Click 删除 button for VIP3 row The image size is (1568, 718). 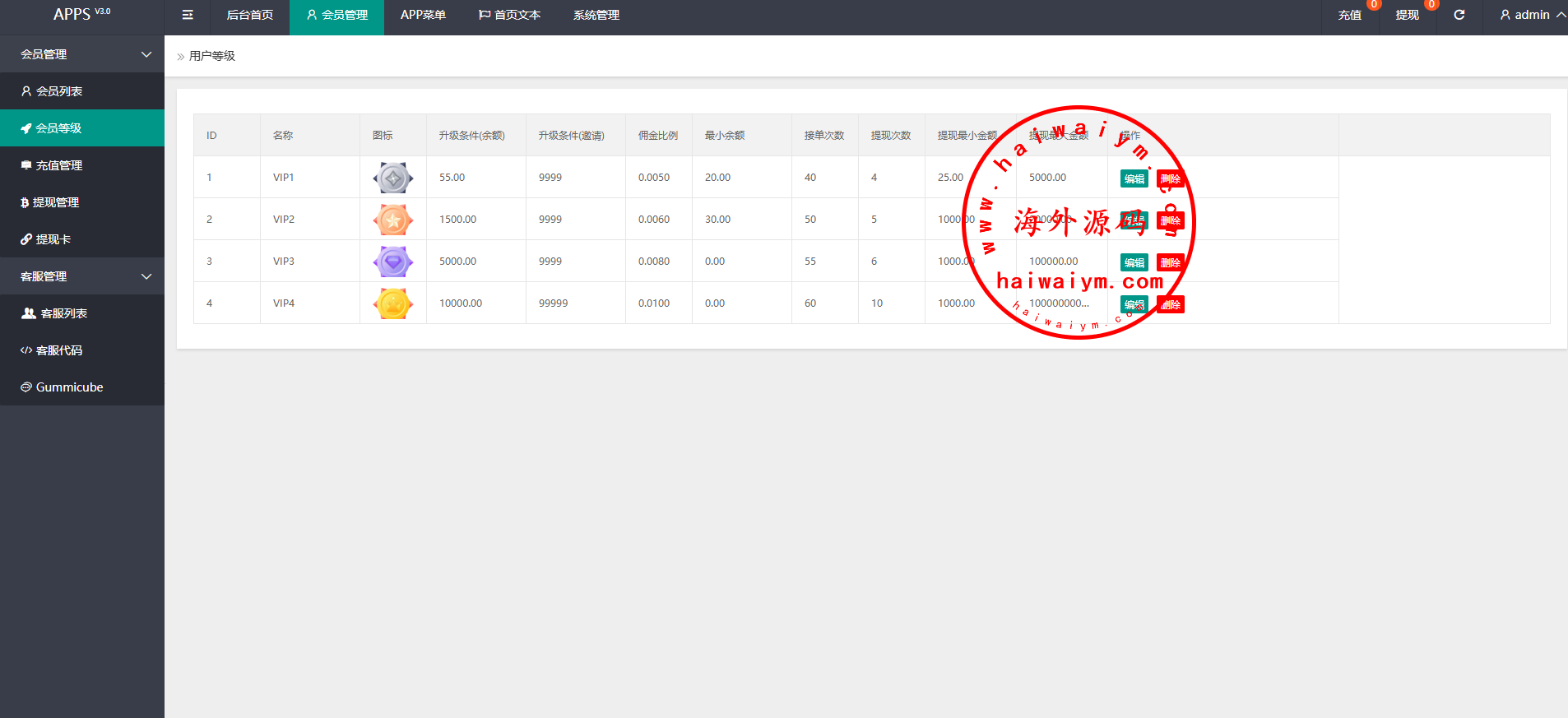(x=1170, y=262)
